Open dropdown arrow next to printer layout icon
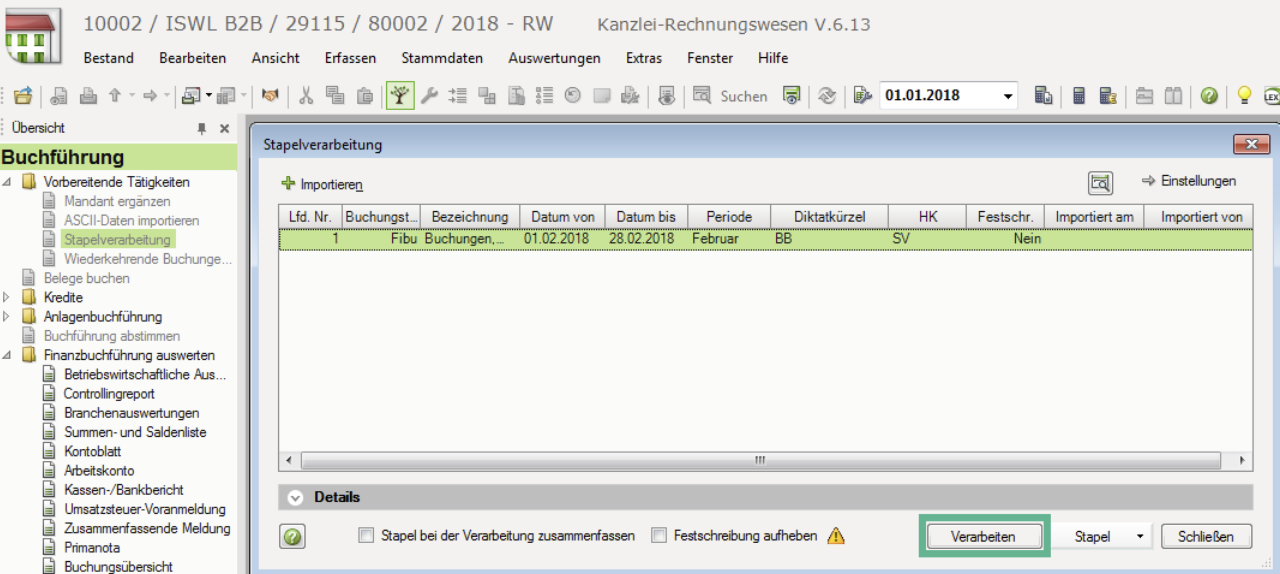 pos(210,96)
